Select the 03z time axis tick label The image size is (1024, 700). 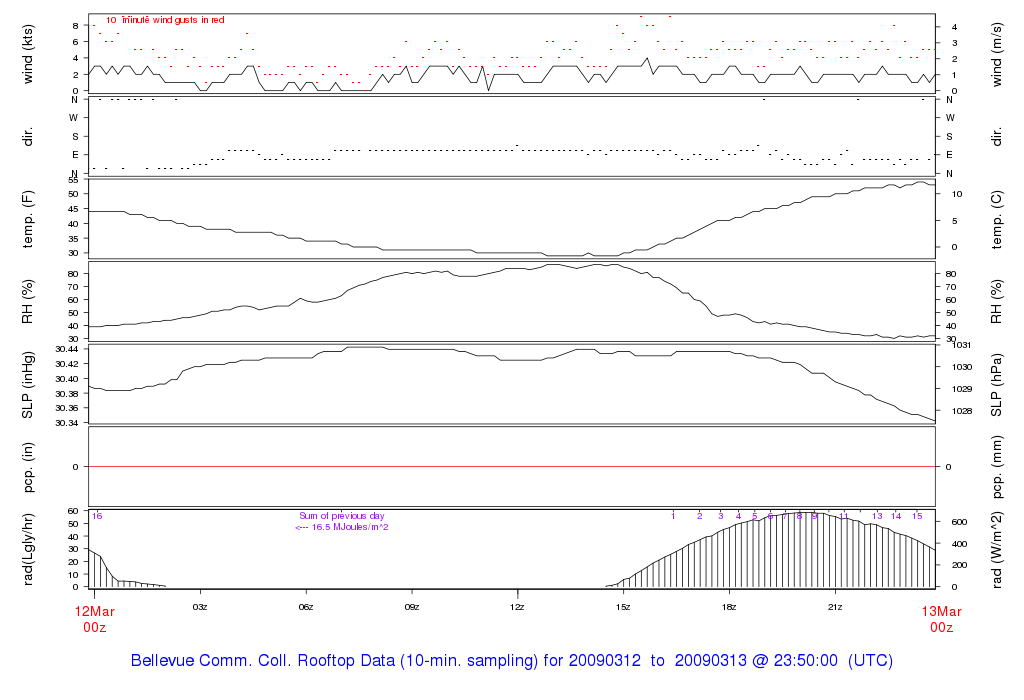coord(200,607)
